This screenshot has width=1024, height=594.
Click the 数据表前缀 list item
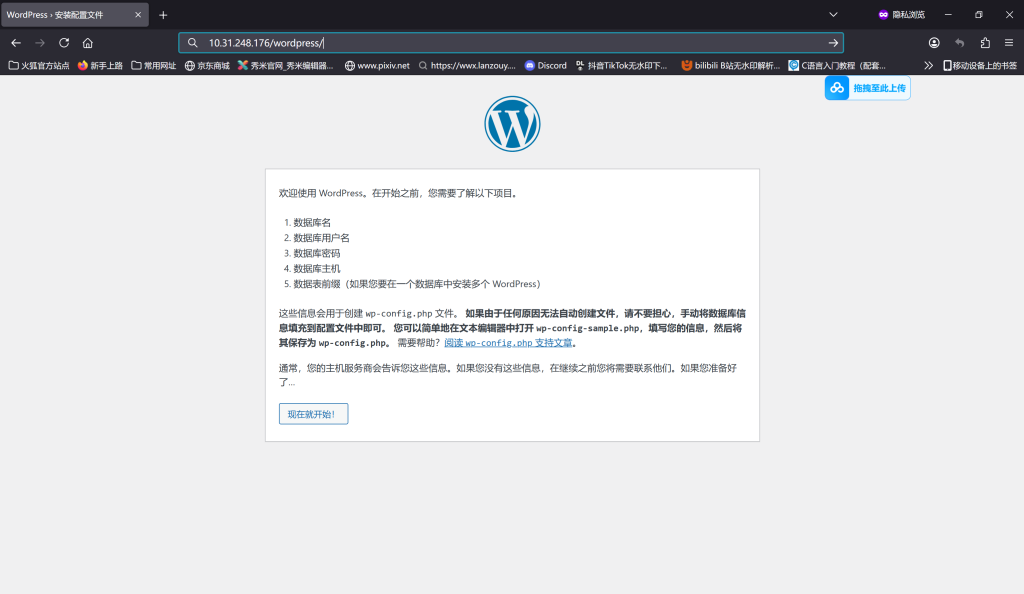click(417, 284)
